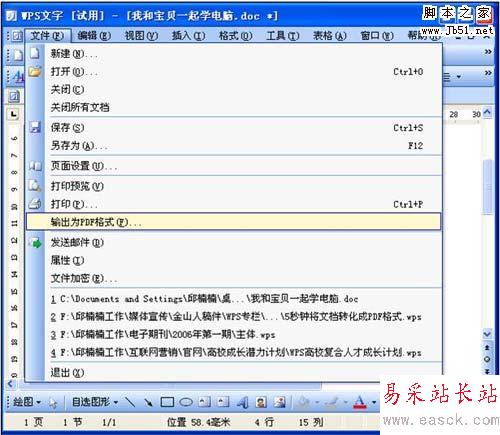
Task: Insert a vertical text box
Action: 223,402
